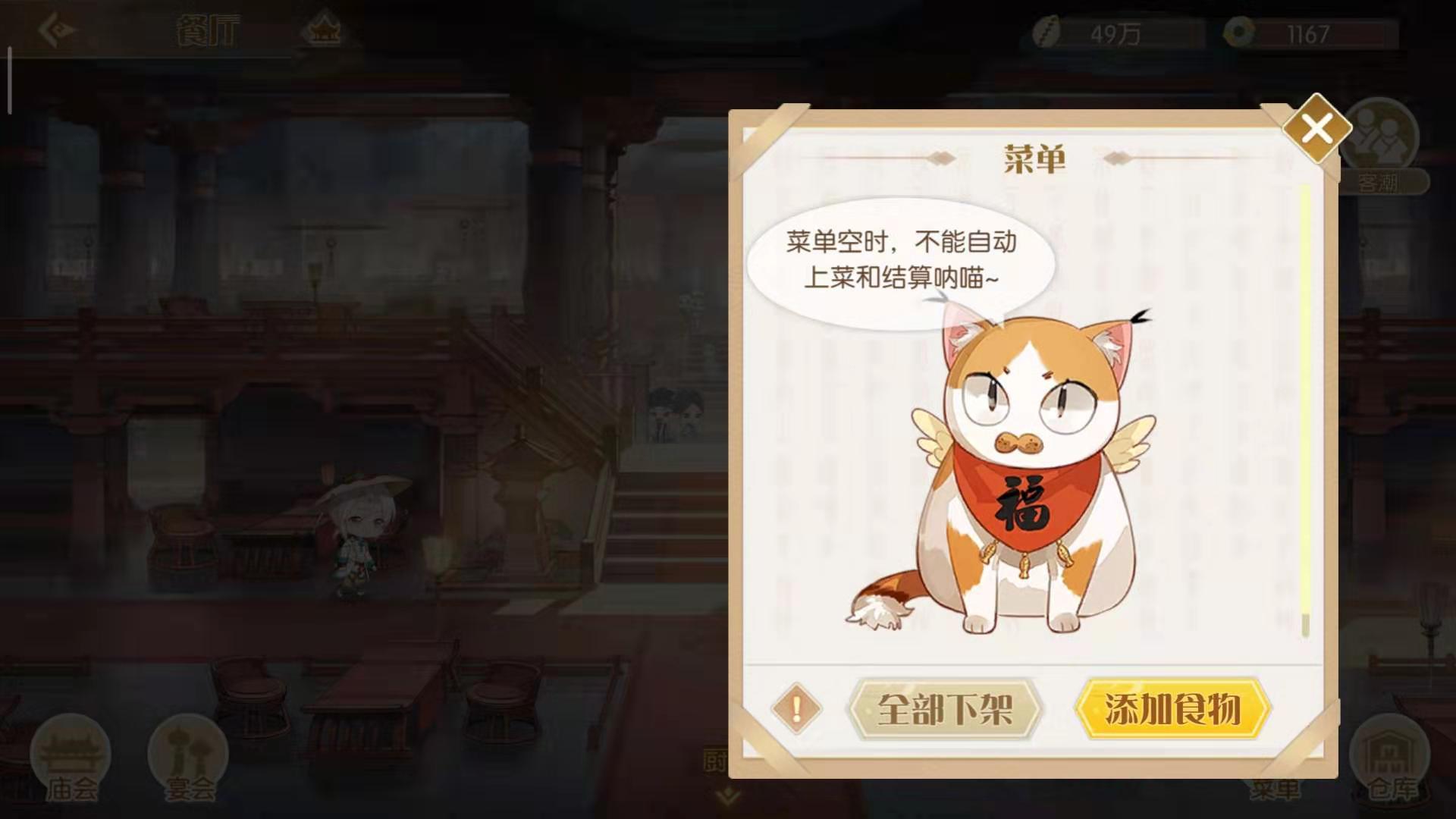Open the exclamation mark info icon

[796, 709]
